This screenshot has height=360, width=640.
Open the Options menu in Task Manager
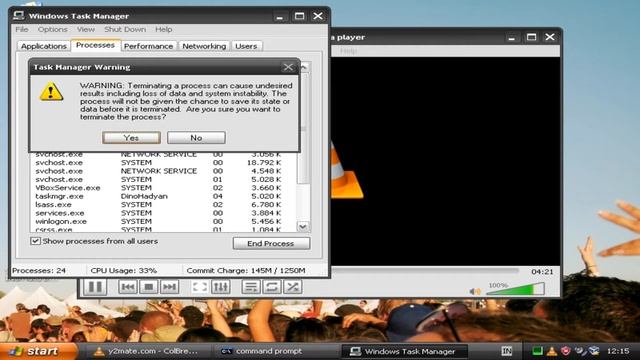(53, 29)
